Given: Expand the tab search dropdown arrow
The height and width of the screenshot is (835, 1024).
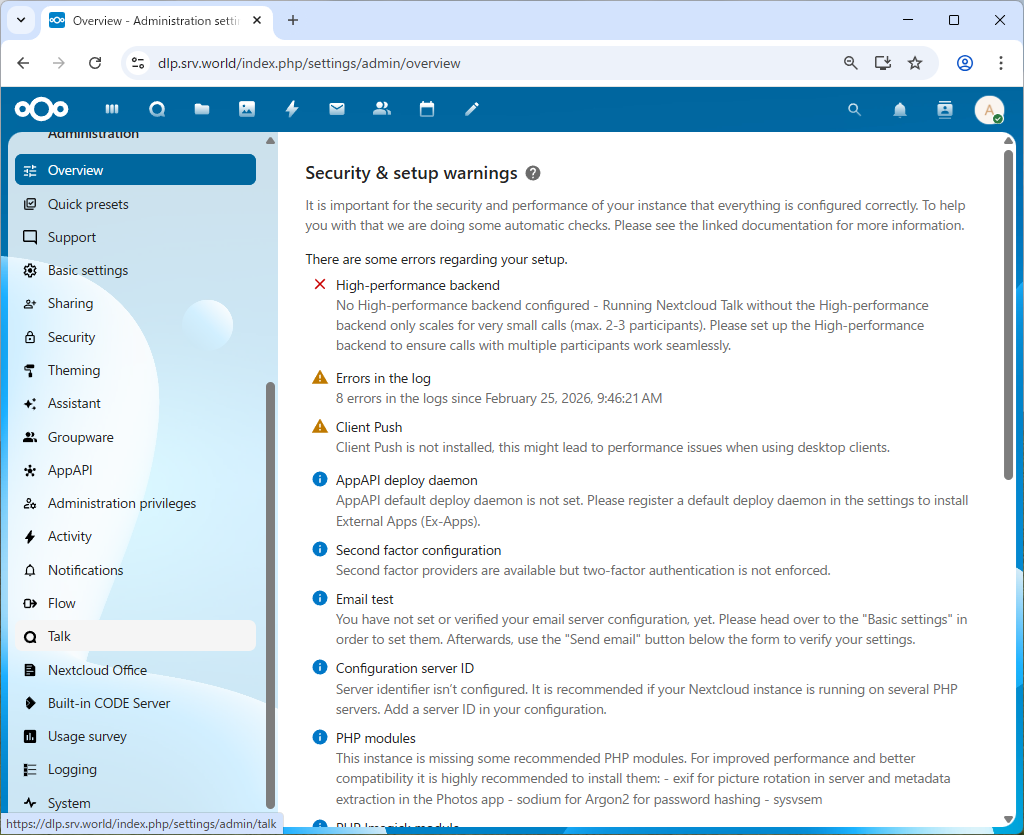Looking at the screenshot, I should point(21,20).
